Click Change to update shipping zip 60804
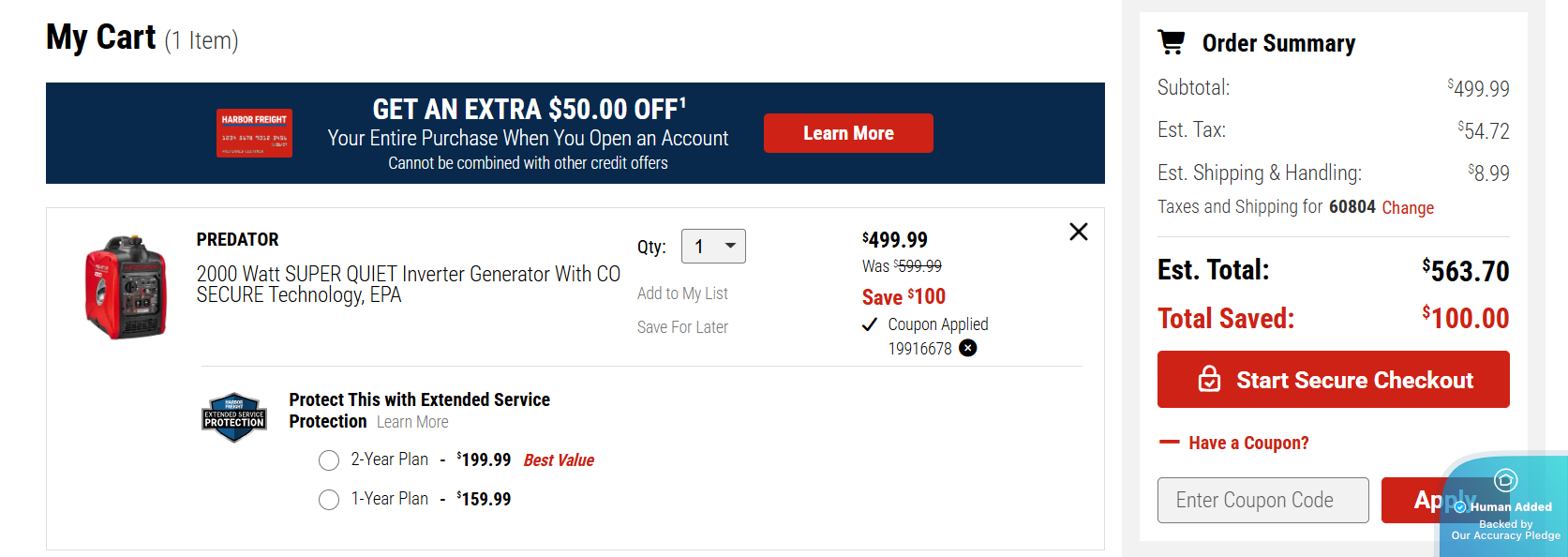Screen dimensions: 1568x557 (x=1408, y=206)
